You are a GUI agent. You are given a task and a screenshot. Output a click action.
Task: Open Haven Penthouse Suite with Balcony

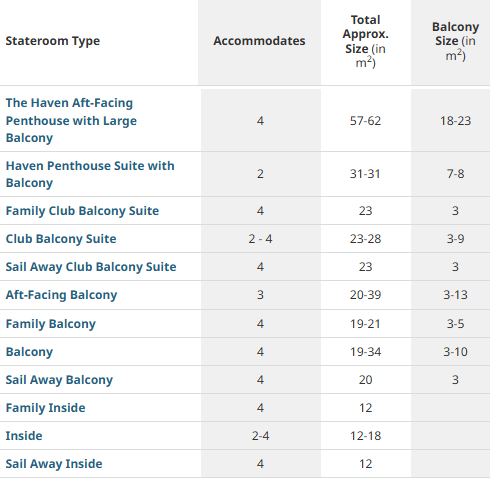(90, 174)
